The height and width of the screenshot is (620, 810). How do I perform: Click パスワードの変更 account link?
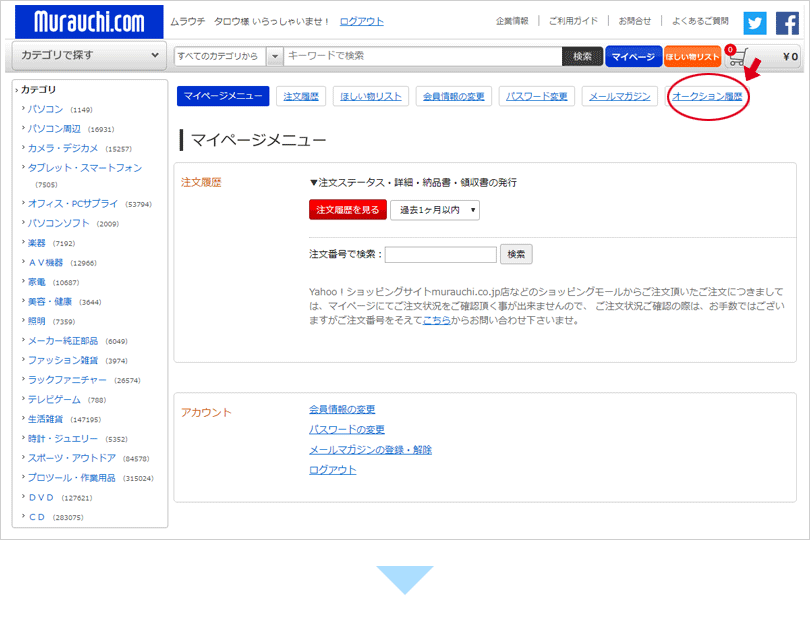(347, 429)
